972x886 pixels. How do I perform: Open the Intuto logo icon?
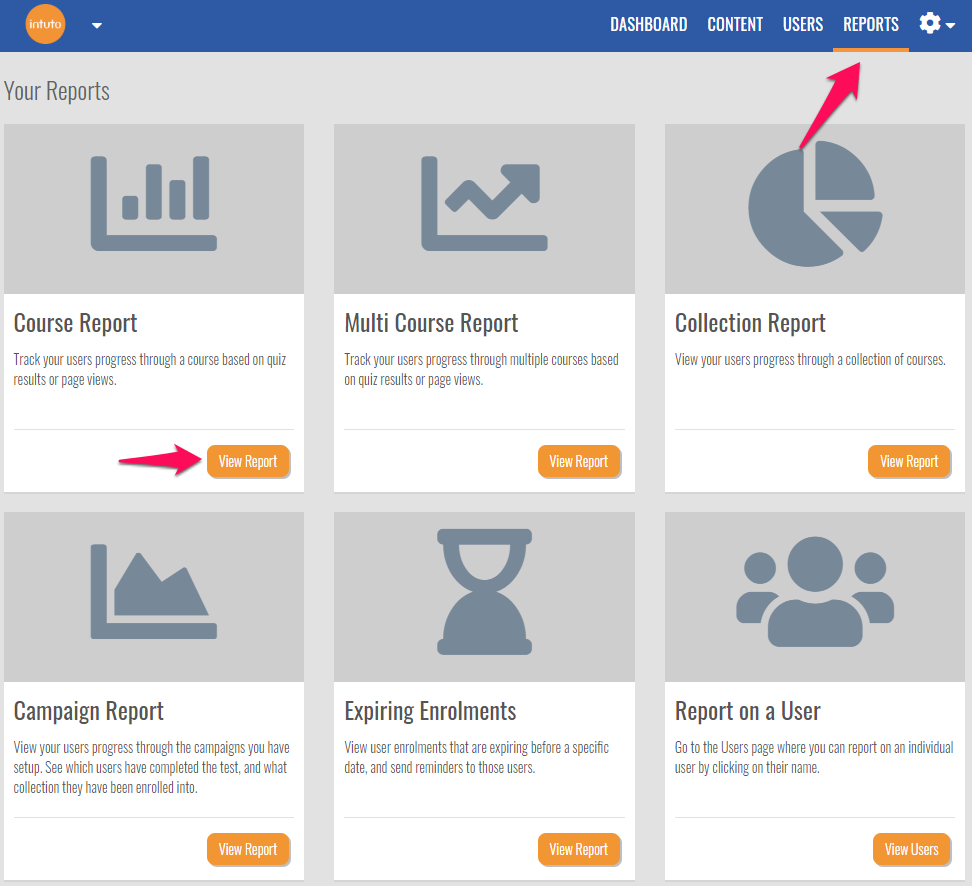coord(45,24)
